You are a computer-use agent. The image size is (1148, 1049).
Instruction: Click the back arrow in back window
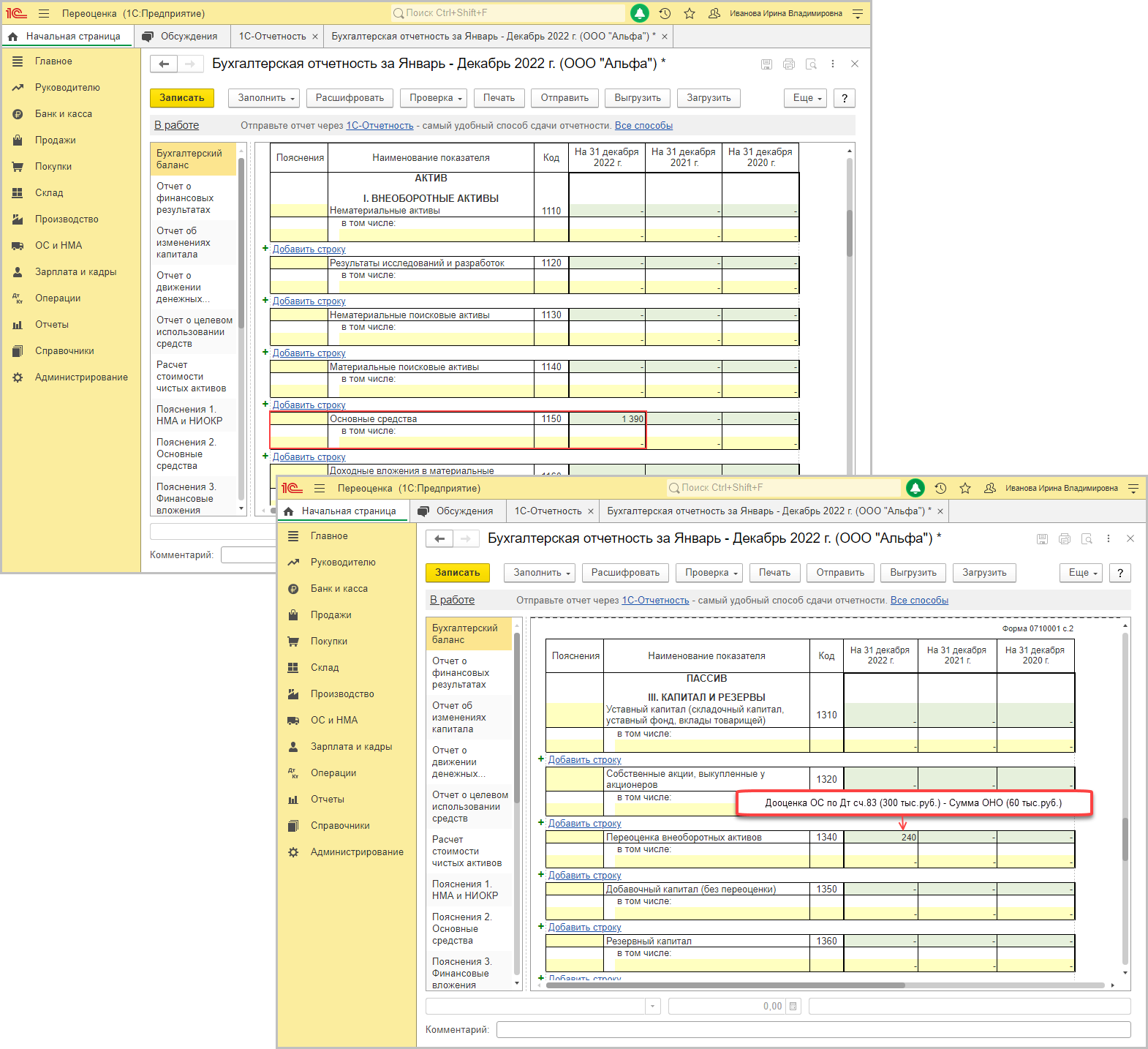point(164,64)
